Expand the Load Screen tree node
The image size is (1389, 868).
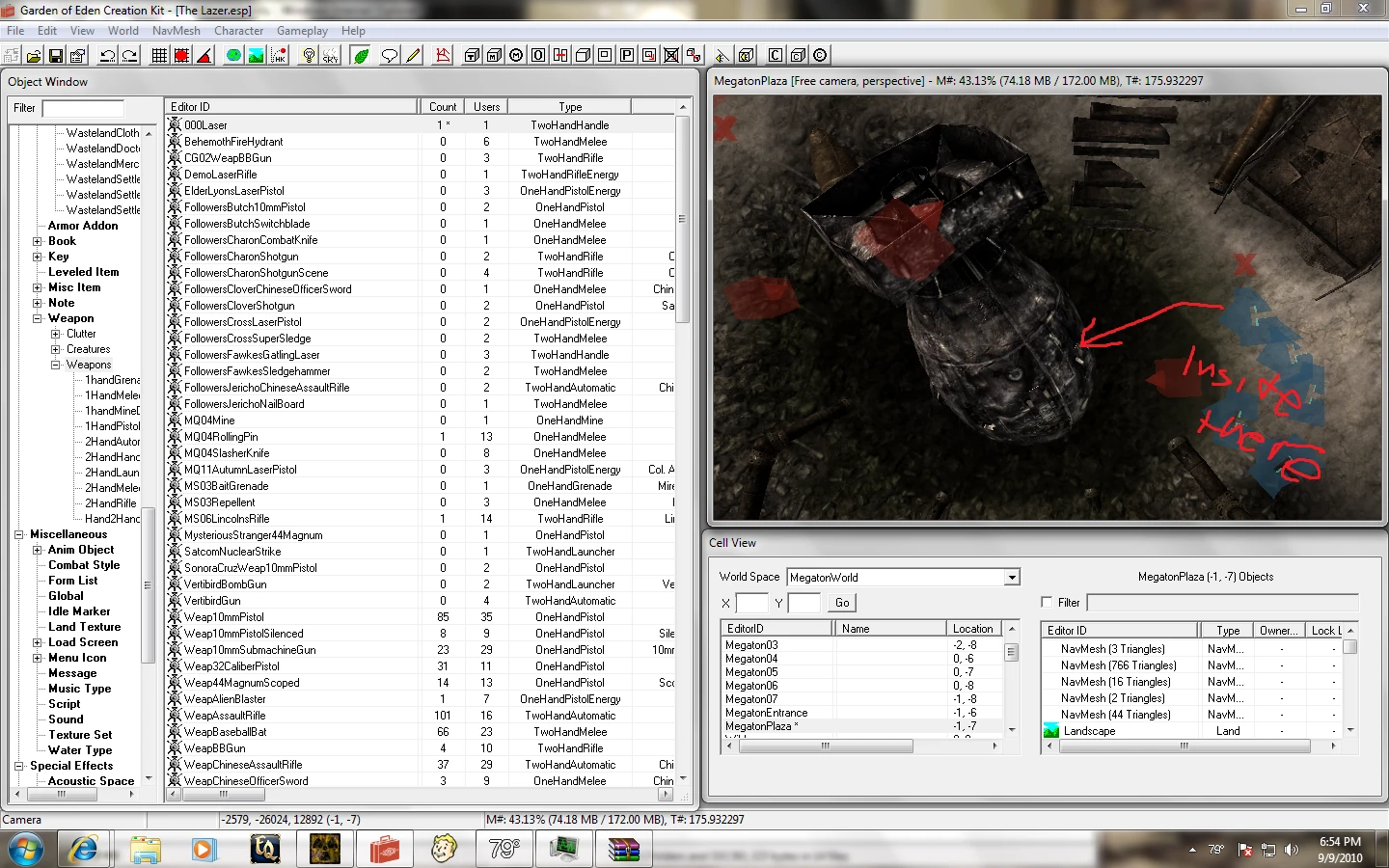click(38, 642)
